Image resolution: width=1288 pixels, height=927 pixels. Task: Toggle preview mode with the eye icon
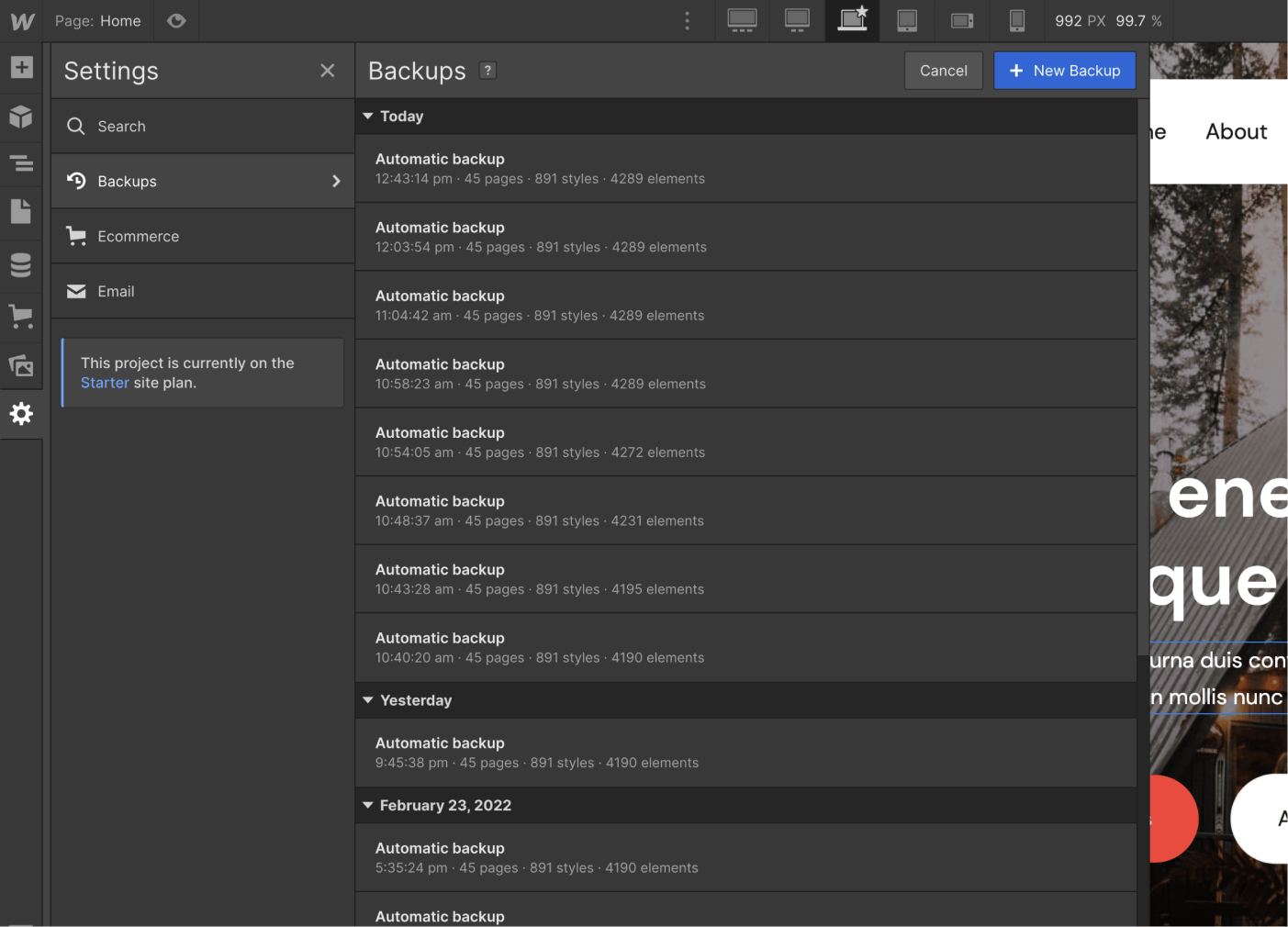(x=175, y=20)
